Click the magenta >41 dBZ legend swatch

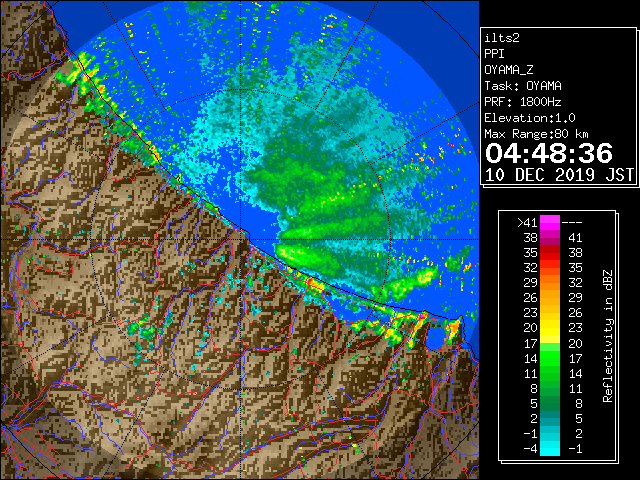550,222
